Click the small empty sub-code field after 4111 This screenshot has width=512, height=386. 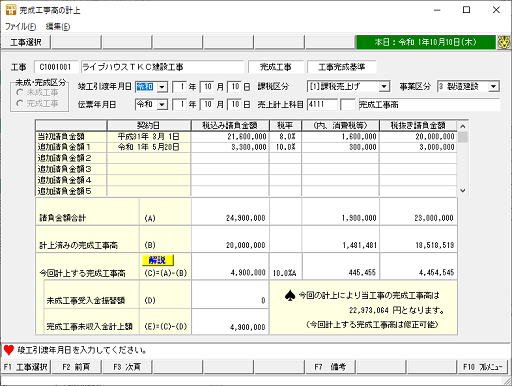(x=348, y=105)
